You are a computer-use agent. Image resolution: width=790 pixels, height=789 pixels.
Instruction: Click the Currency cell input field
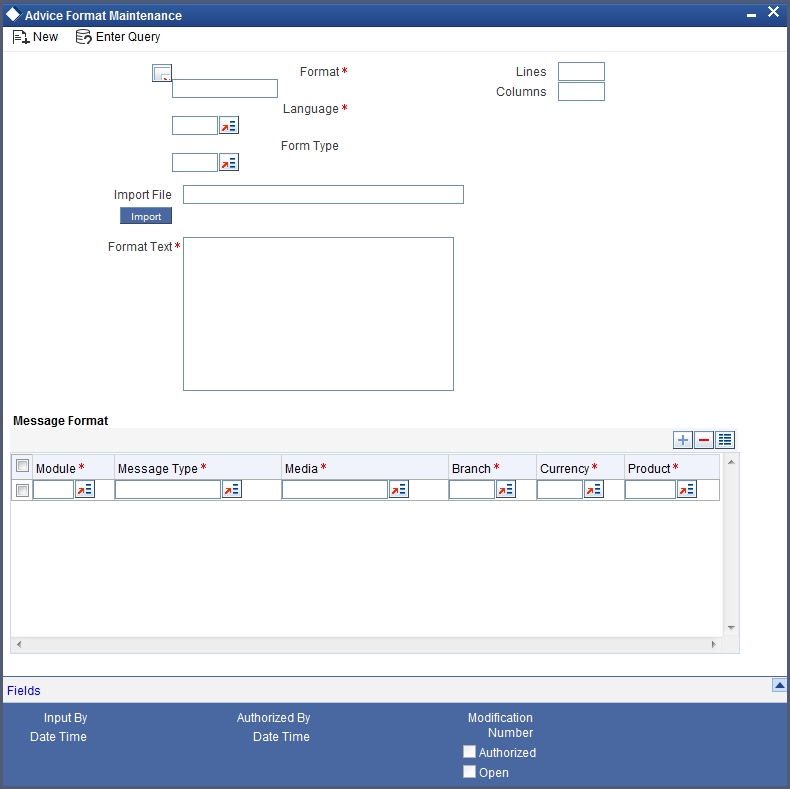pyautogui.click(x=560, y=490)
